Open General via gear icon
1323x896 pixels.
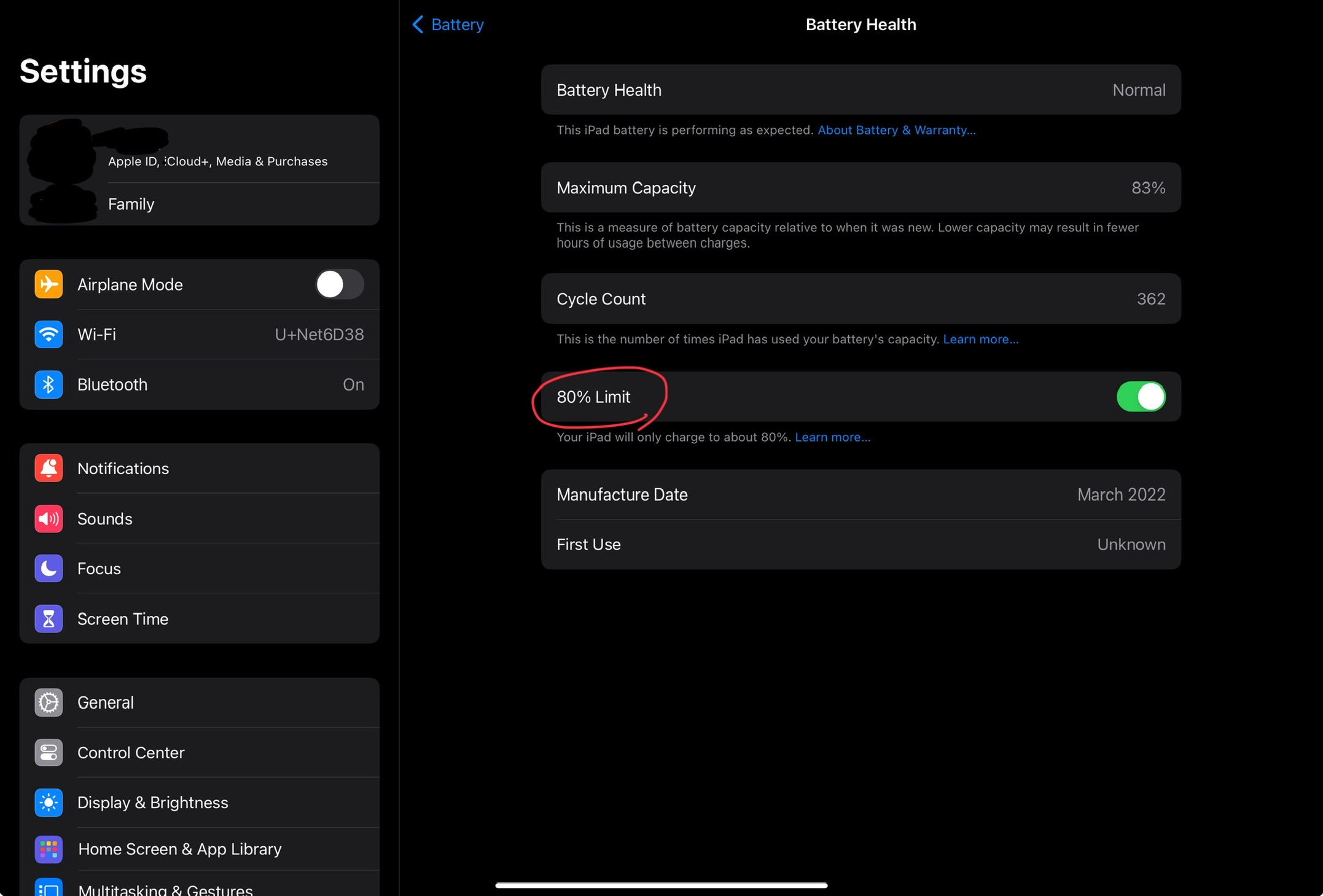[x=49, y=703]
